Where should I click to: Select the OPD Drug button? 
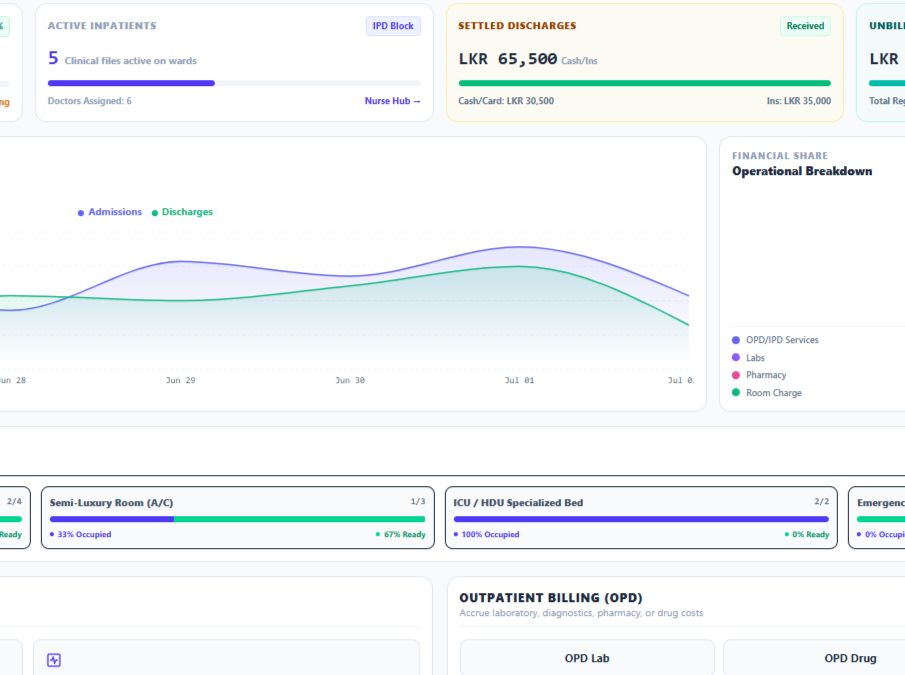[x=850, y=658]
